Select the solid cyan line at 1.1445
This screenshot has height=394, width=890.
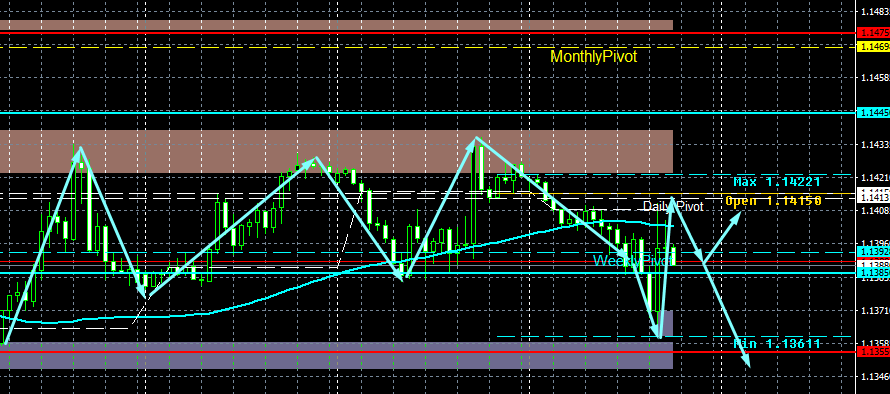coord(428,113)
